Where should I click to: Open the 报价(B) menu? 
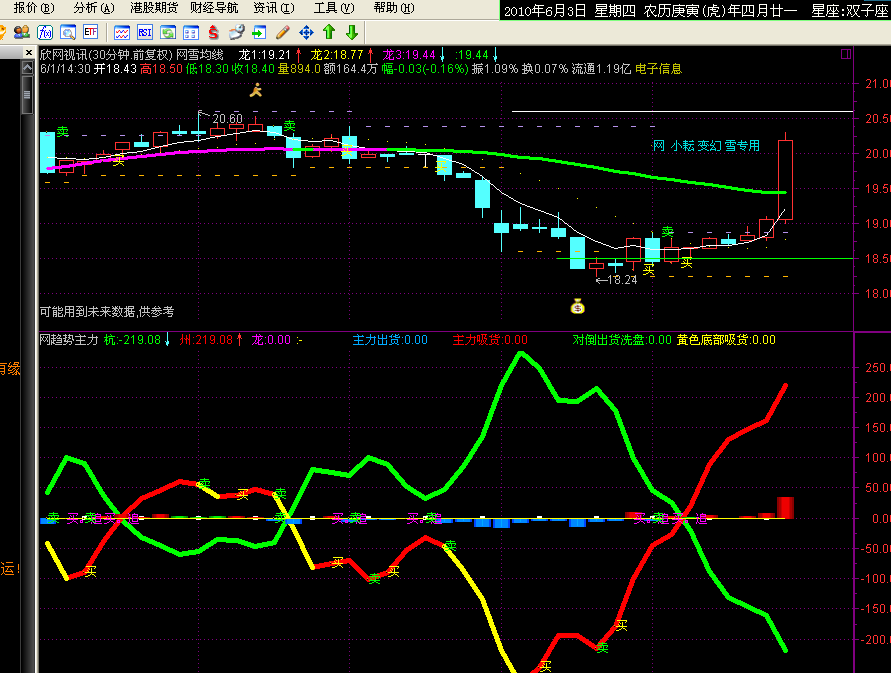[33, 8]
